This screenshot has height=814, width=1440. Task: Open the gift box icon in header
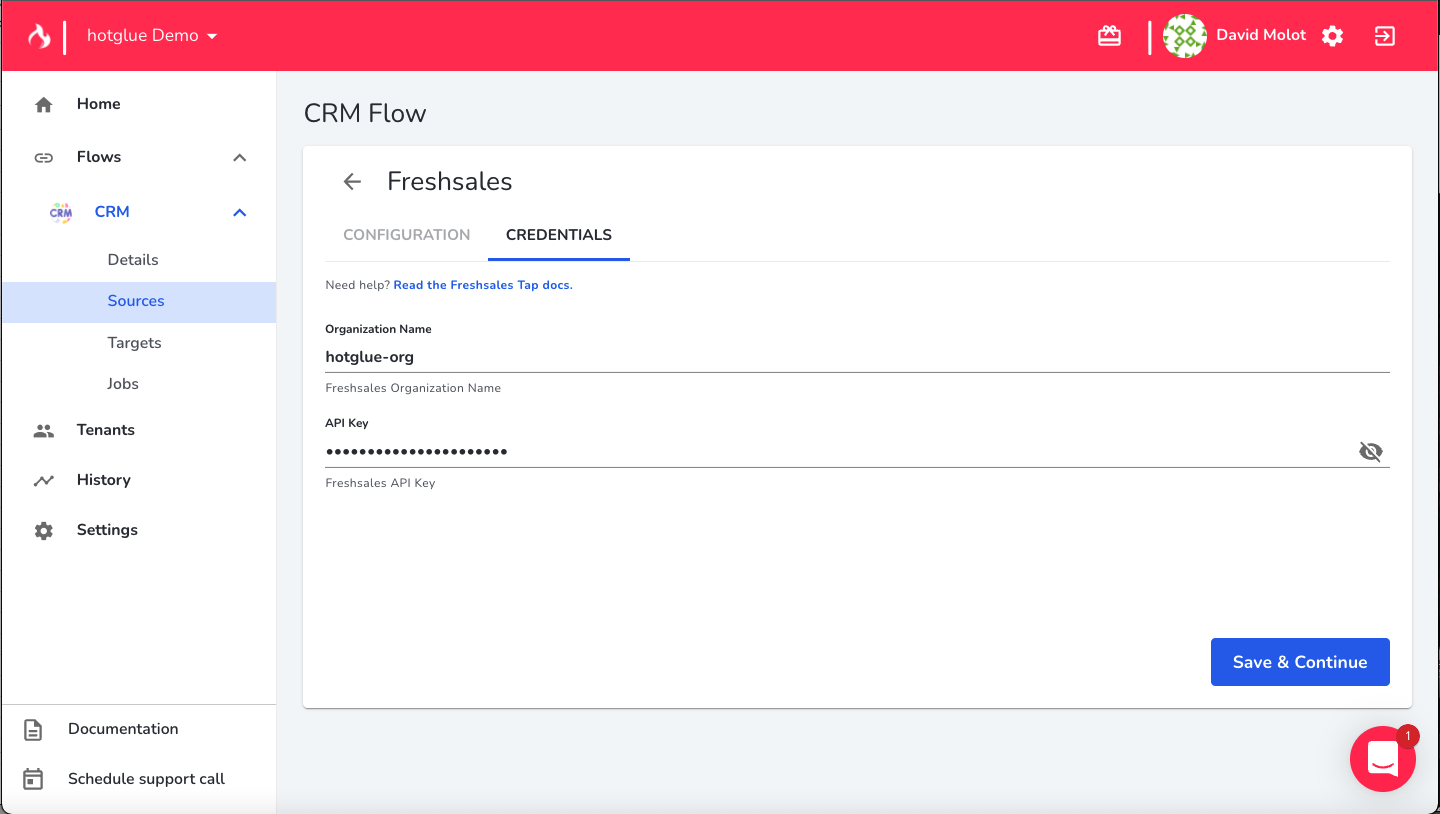click(x=1109, y=36)
